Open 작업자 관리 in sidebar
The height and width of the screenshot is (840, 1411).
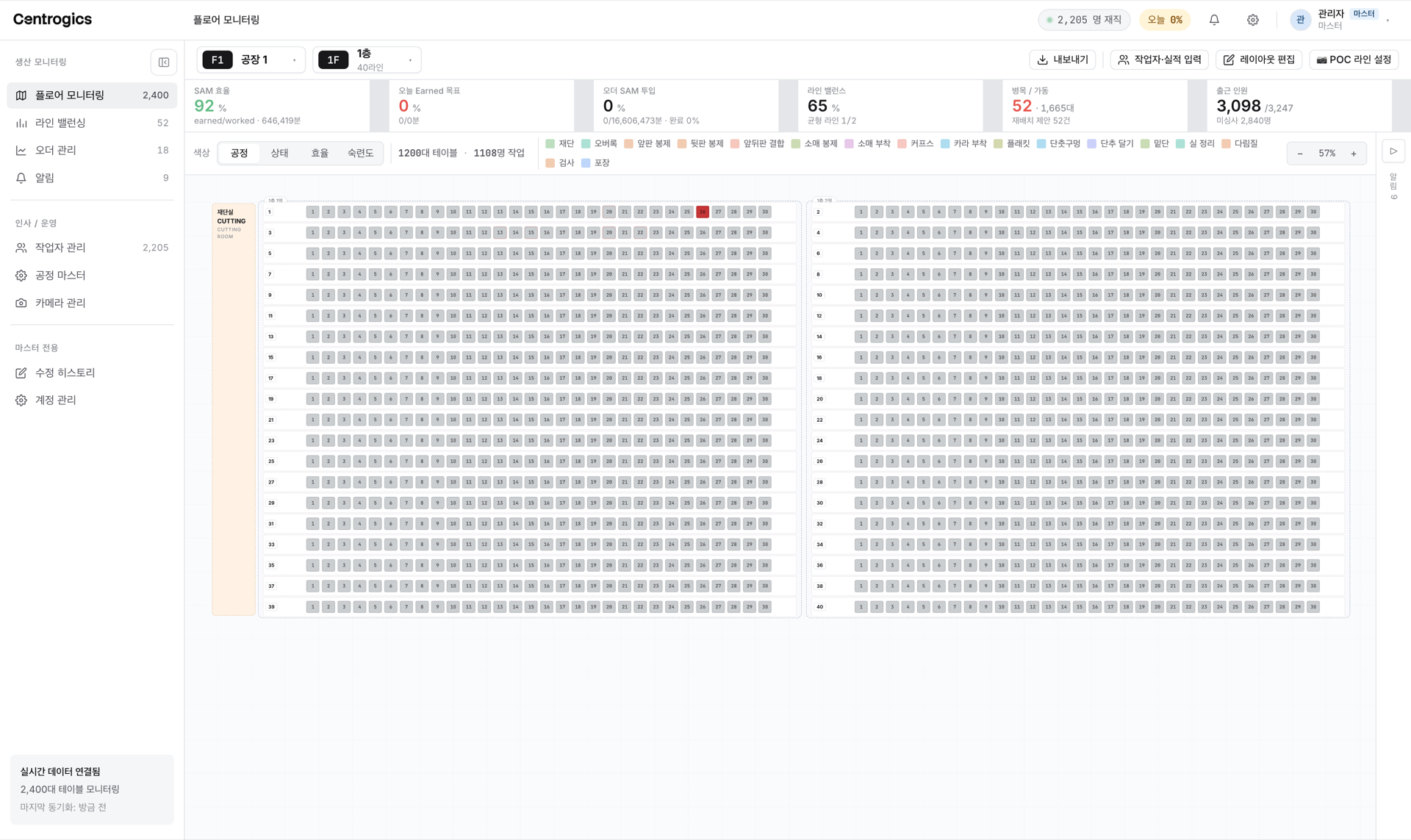(92, 248)
